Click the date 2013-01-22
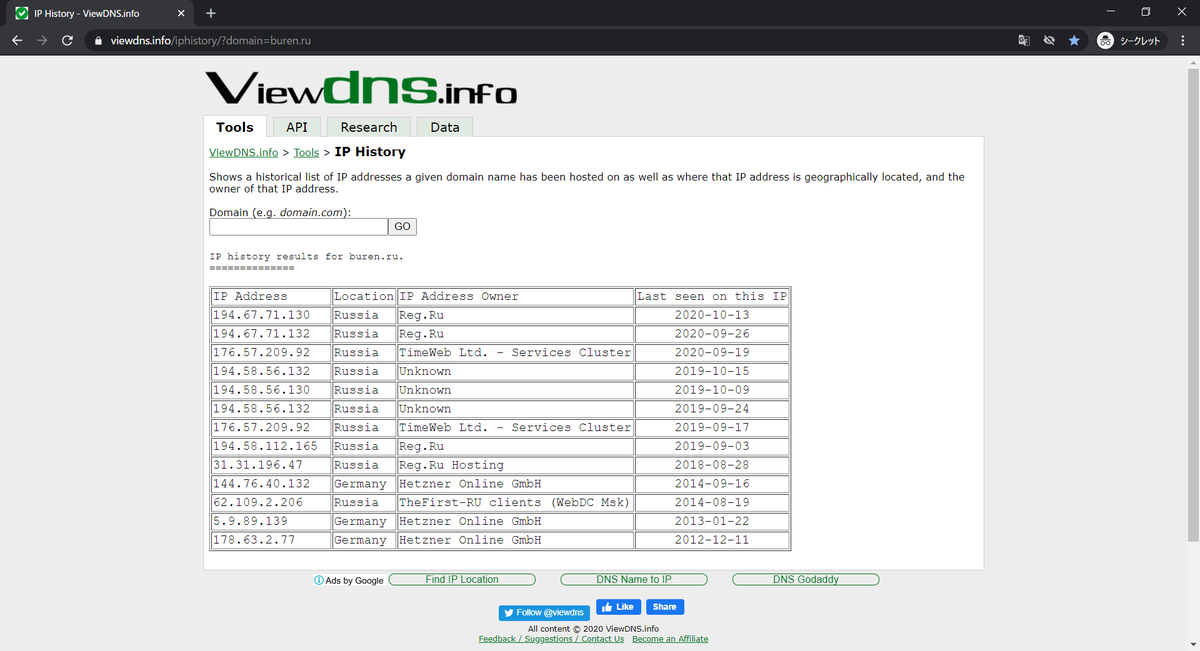The image size is (1200, 651). coord(712,522)
